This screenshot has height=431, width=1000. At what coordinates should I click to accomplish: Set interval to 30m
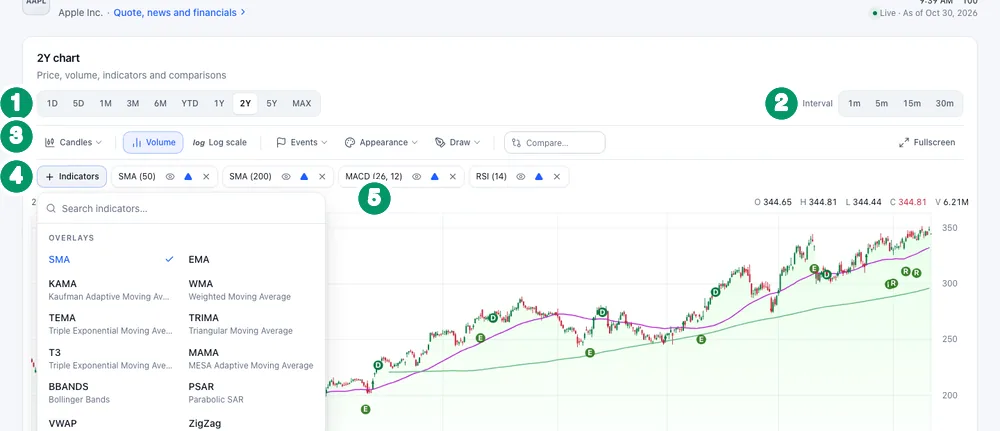(x=945, y=103)
